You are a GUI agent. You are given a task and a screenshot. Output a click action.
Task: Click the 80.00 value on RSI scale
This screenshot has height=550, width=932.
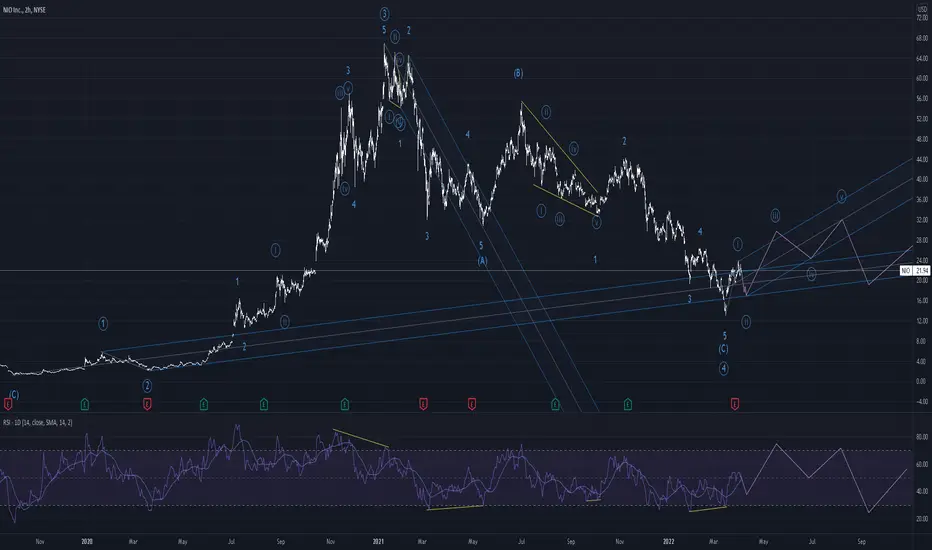pos(922,437)
